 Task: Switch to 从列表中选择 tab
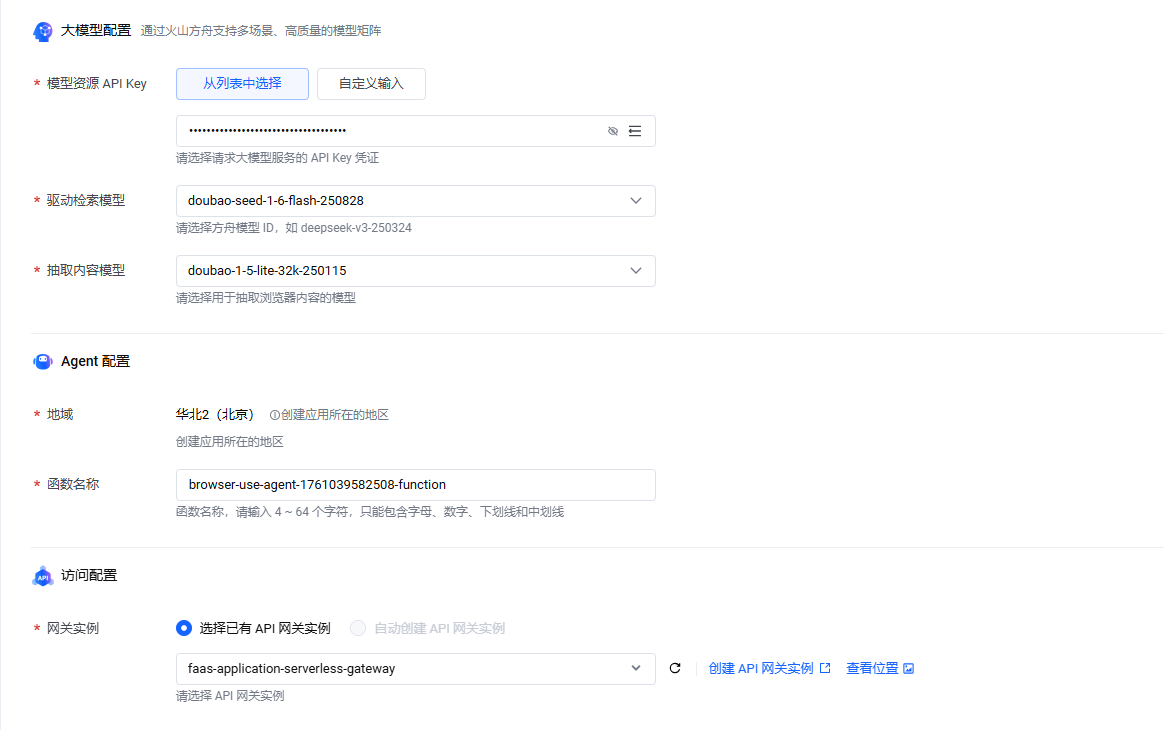(242, 84)
